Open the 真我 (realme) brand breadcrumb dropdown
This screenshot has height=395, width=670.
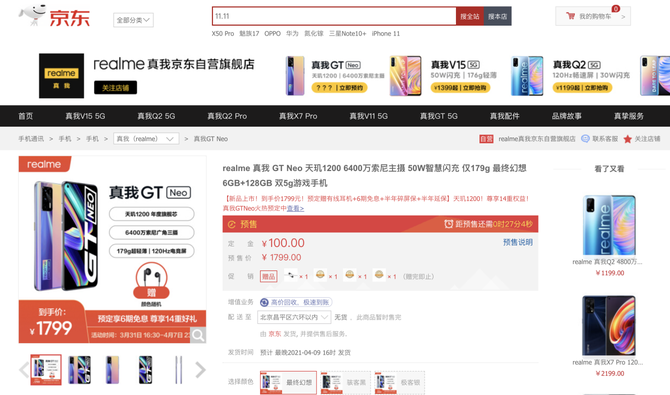tap(146, 139)
